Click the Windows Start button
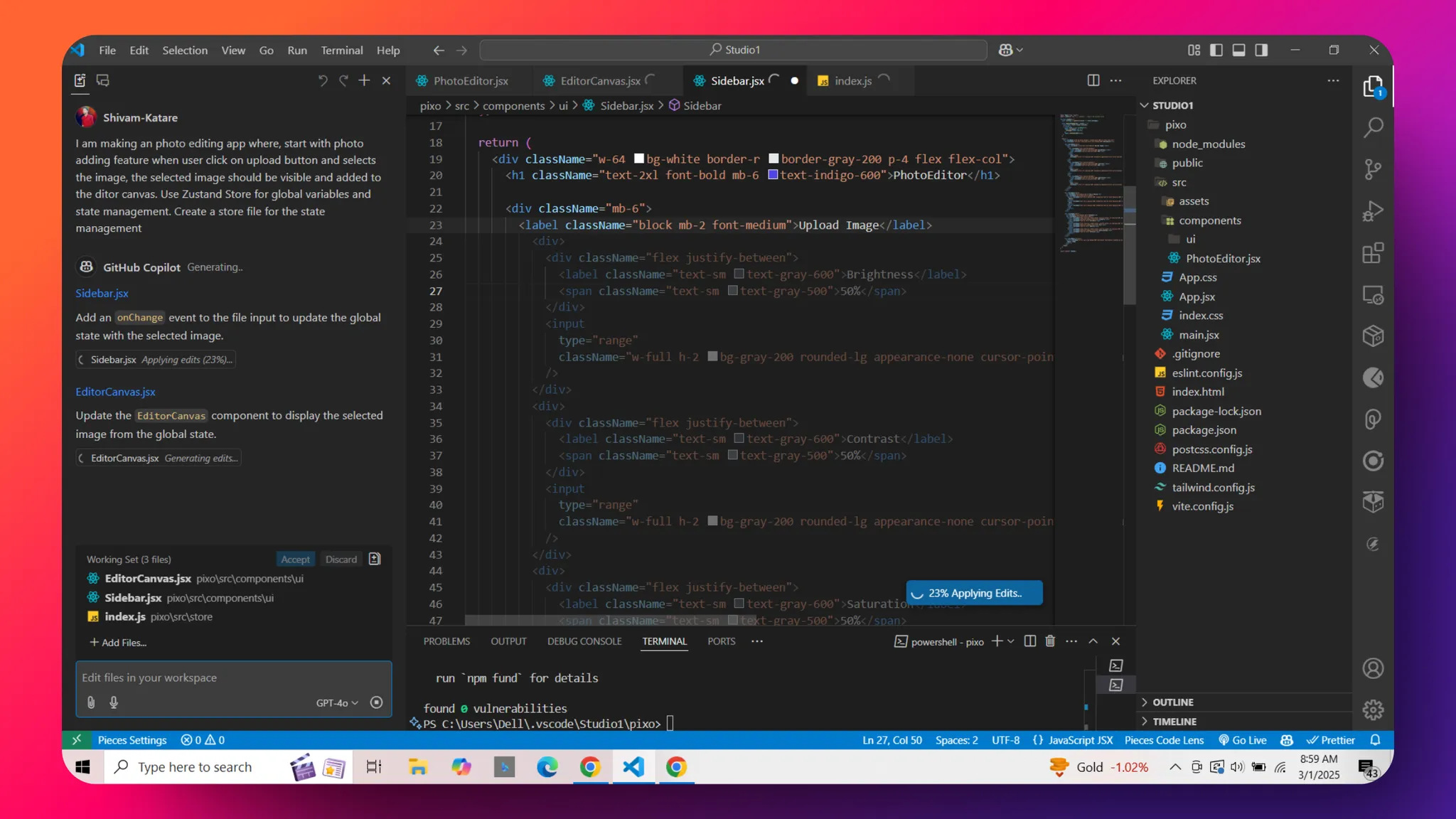Viewport: 1456px width, 819px height. point(83,767)
